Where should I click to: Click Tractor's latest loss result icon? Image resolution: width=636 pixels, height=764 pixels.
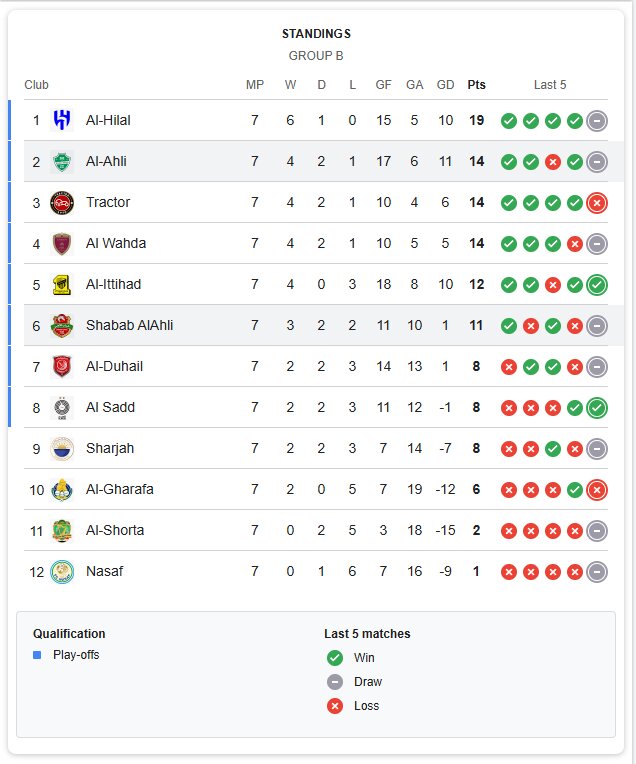597,202
